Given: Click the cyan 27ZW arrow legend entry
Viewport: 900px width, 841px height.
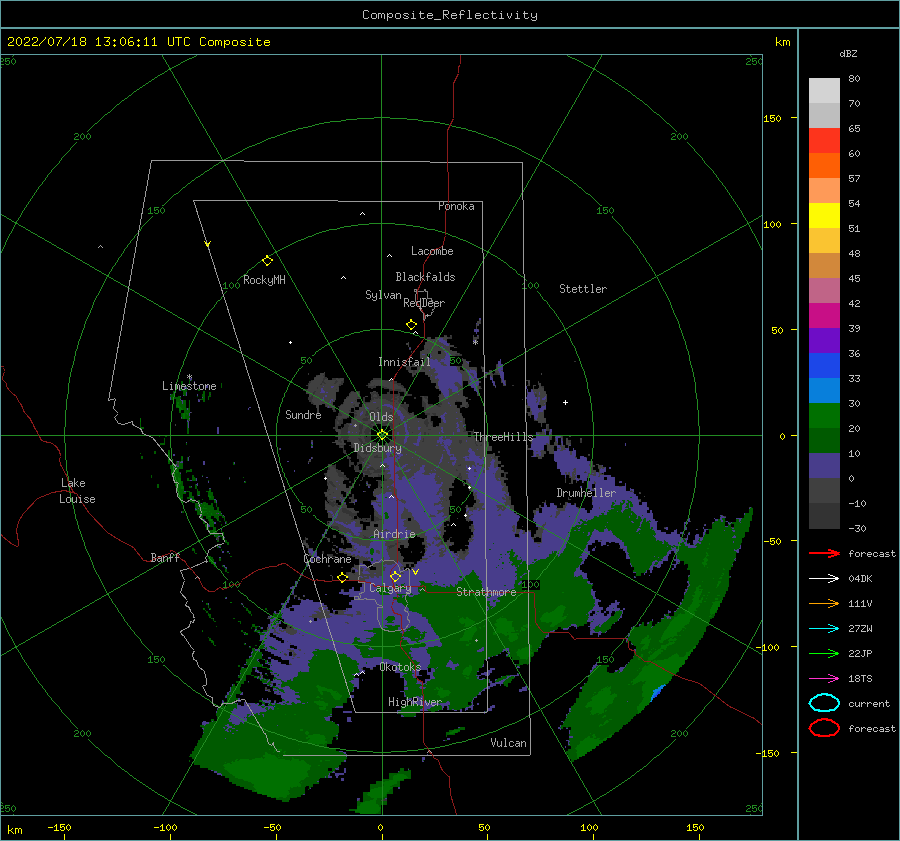Looking at the screenshot, I should click(824, 628).
